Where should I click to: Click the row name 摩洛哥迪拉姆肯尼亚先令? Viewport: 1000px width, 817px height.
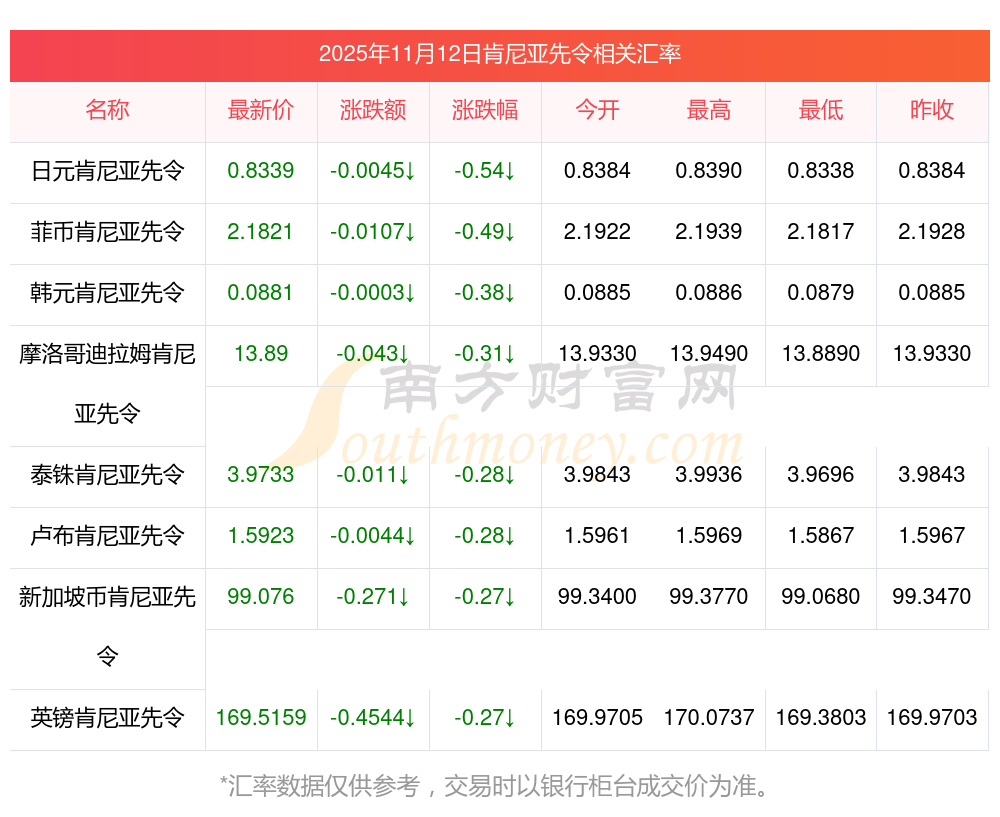pos(107,383)
